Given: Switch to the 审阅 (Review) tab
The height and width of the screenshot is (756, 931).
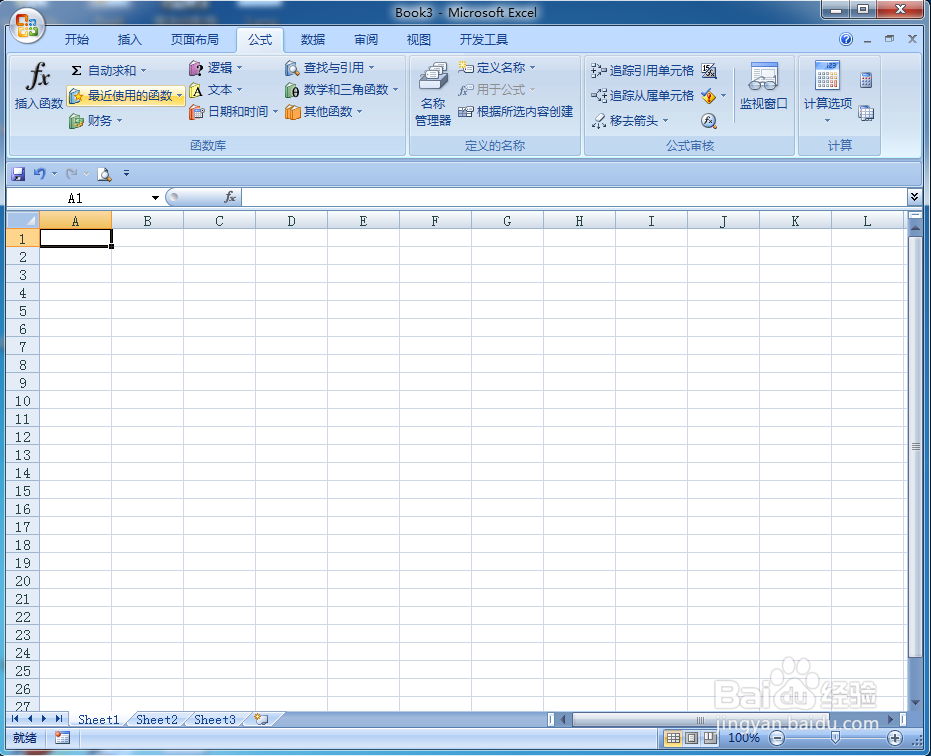Looking at the screenshot, I should point(366,40).
